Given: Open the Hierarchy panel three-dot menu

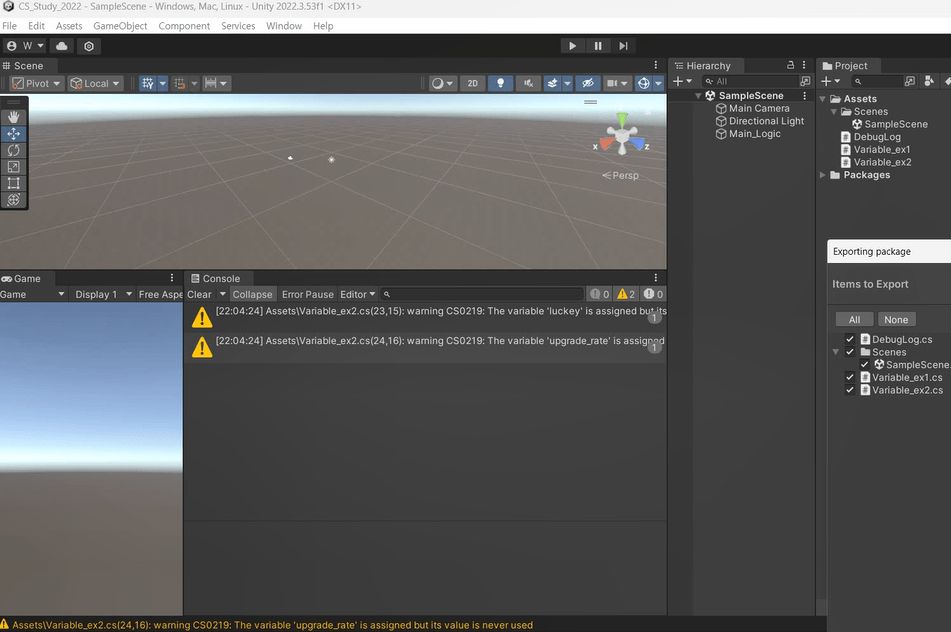Looking at the screenshot, I should pyautogui.click(x=804, y=65).
